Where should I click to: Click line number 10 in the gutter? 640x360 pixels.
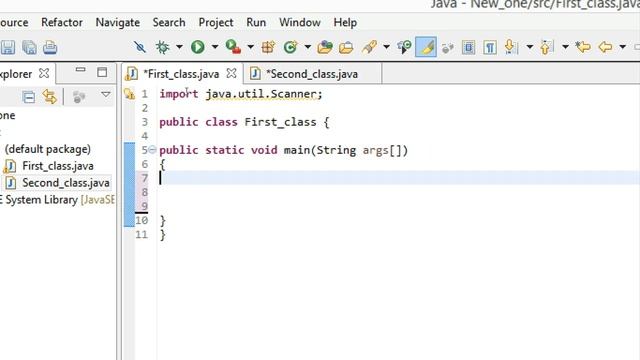coord(142,220)
